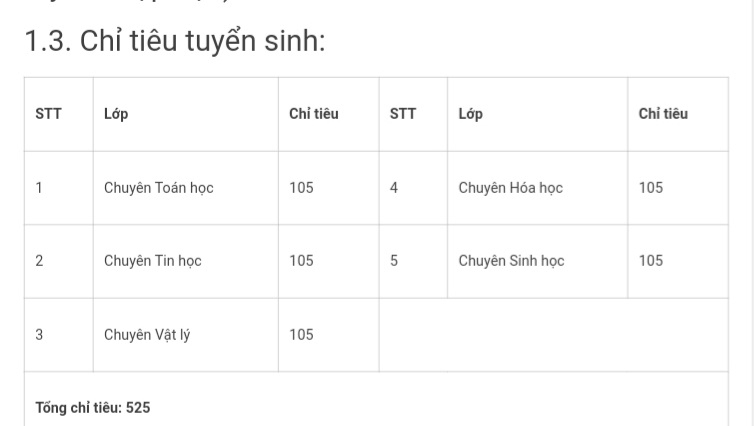Screen dimensions: 754x426
Task: Select the "Chuyên Vật lý" table cell
Action: [x=147, y=335]
